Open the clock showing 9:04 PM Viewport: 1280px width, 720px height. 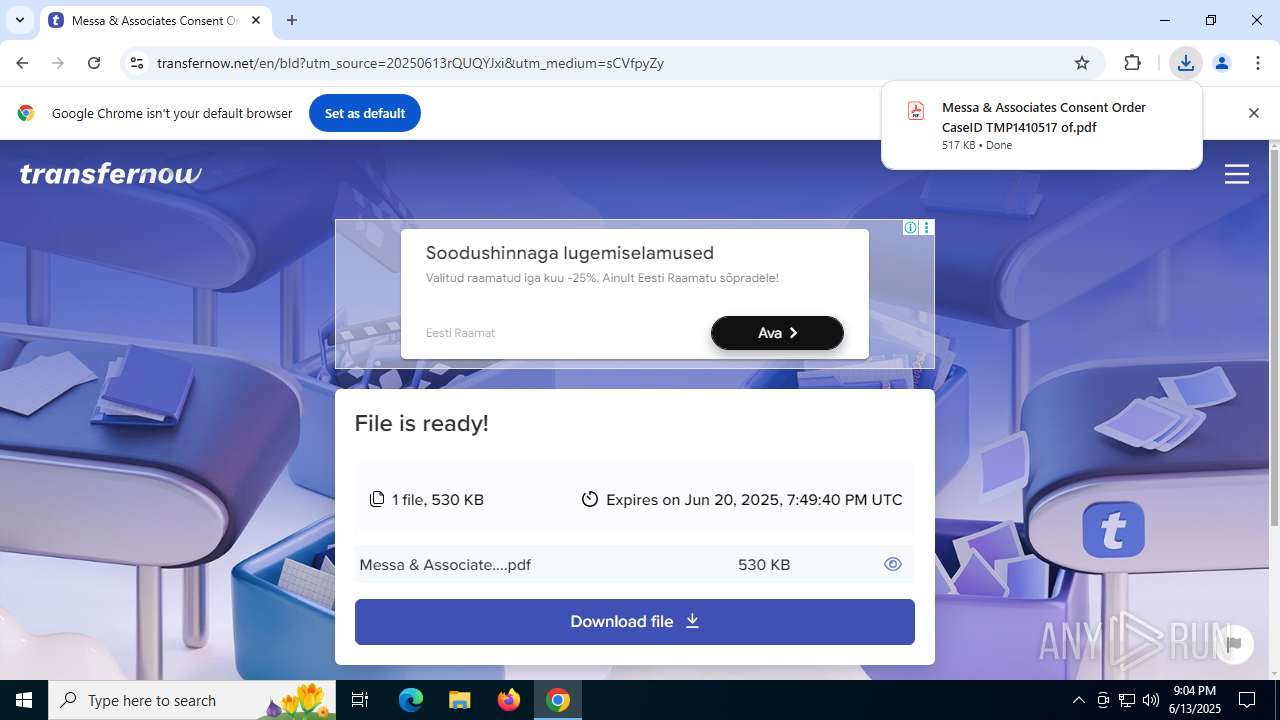point(1195,700)
